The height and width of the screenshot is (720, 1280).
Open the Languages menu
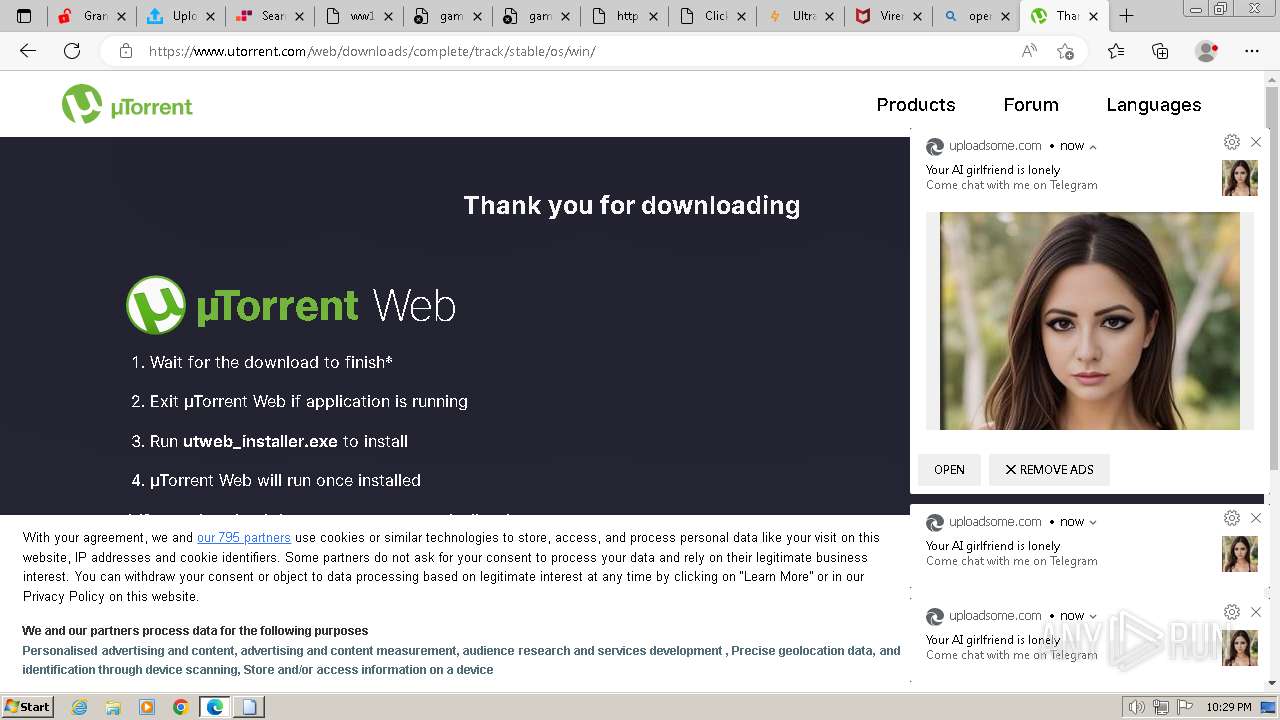click(1154, 105)
